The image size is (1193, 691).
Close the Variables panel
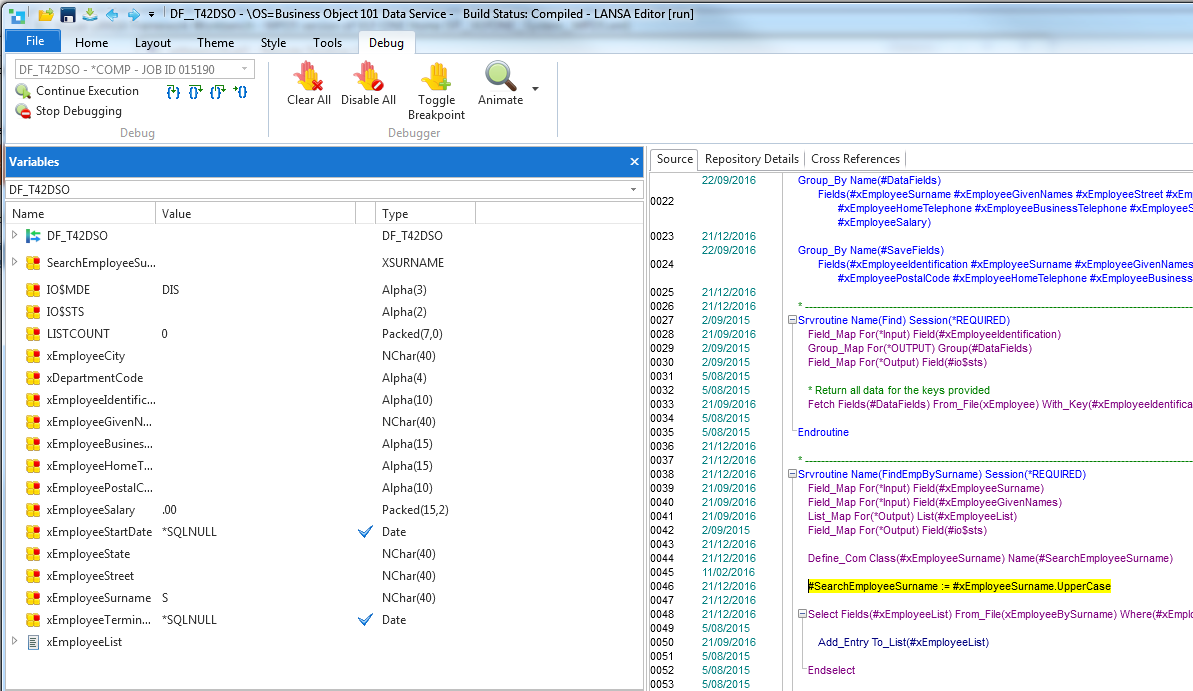[x=634, y=162]
